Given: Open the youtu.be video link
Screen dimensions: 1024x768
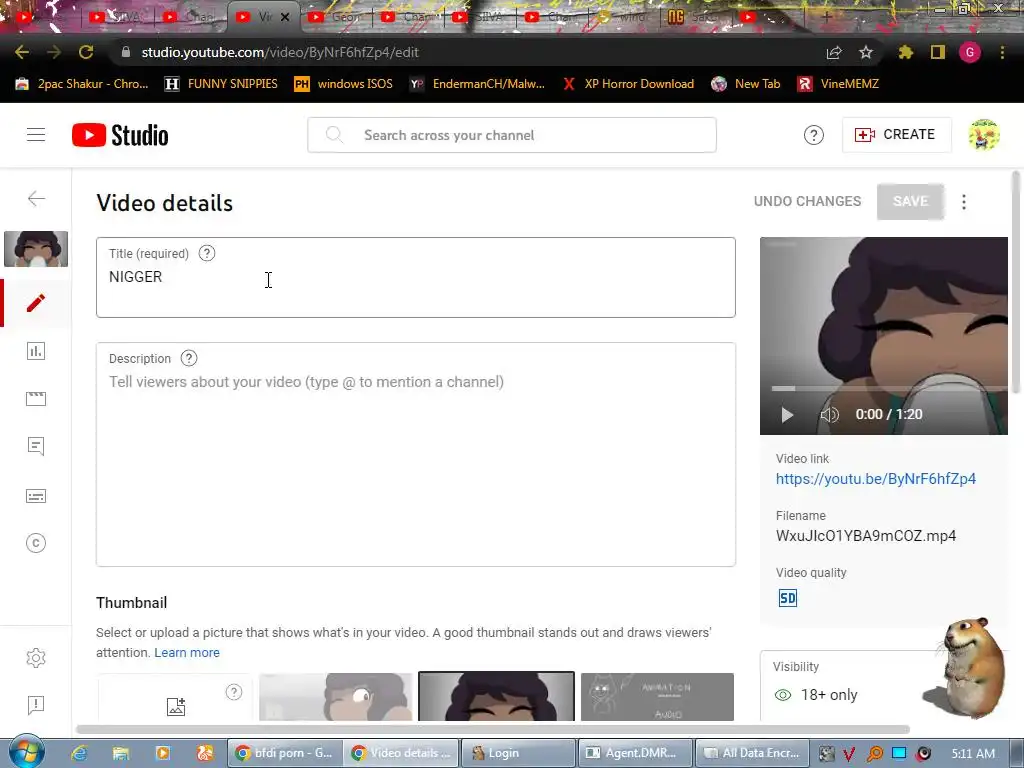Looking at the screenshot, I should click(876, 479).
